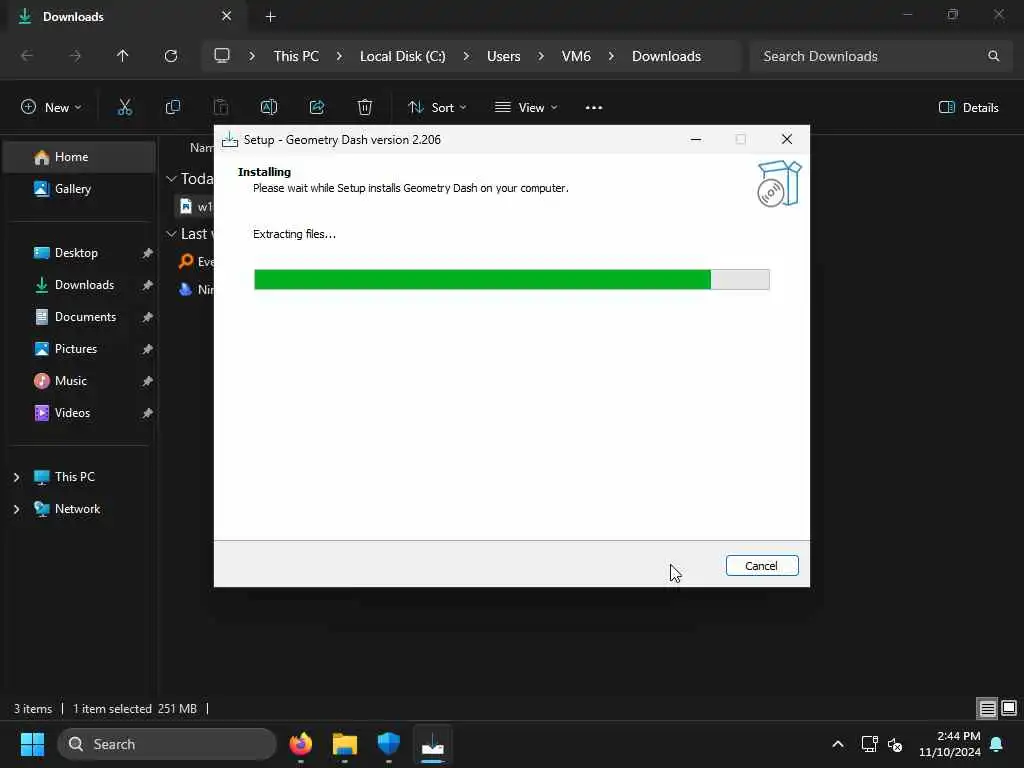Expand the Network tree node

pyautogui.click(x=16, y=509)
